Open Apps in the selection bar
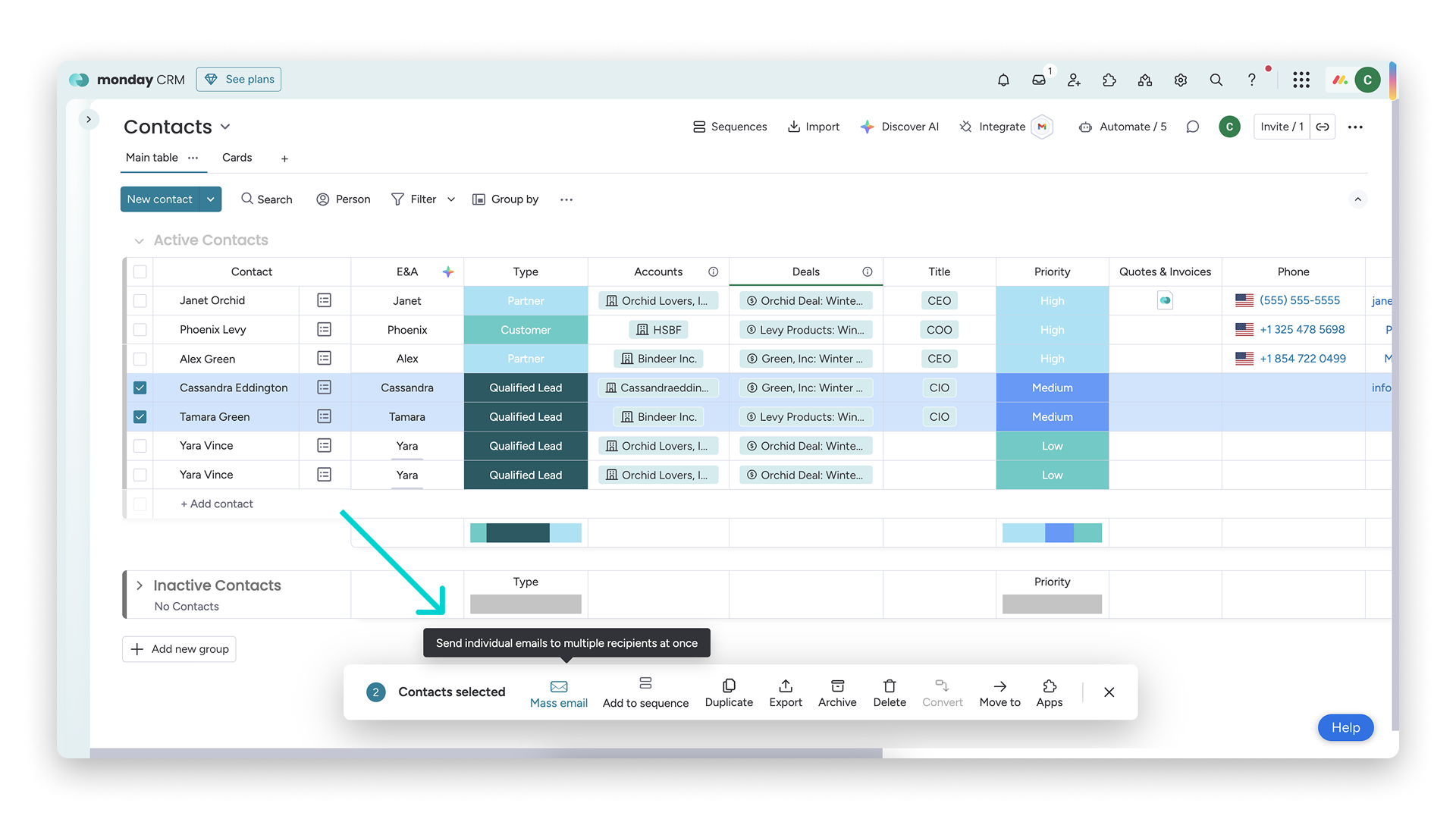 (1050, 693)
